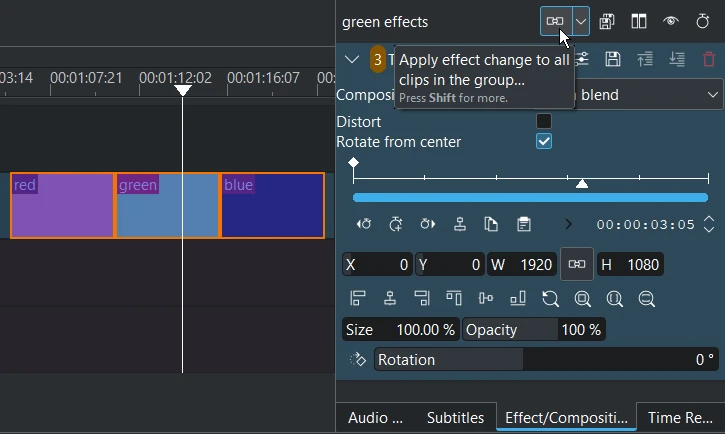The width and height of the screenshot is (725, 434).
Task: Go to previous keyframe
Action: tap(364, 224)
